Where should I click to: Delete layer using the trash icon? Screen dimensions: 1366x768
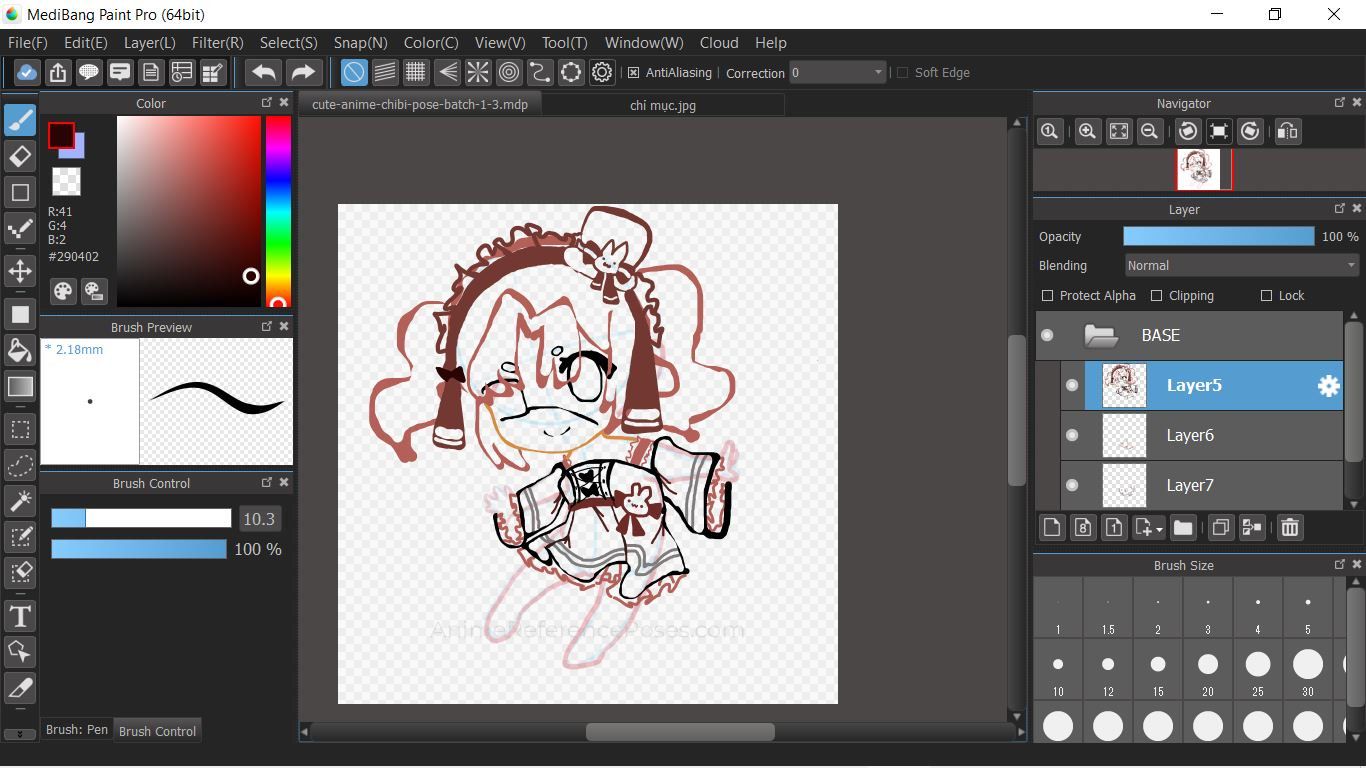point(1290,528)
